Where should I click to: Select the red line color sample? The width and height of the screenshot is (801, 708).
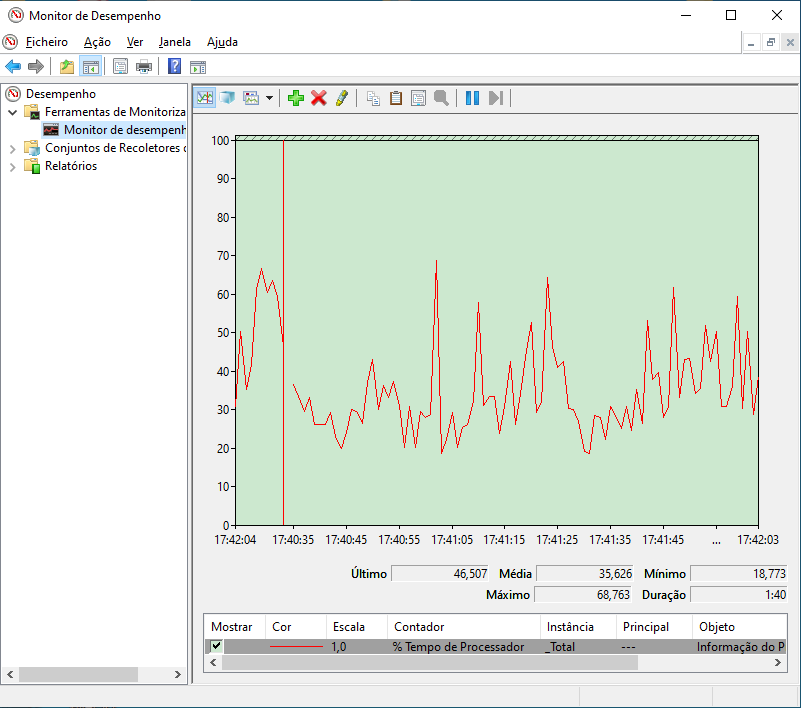coord(297,647)
